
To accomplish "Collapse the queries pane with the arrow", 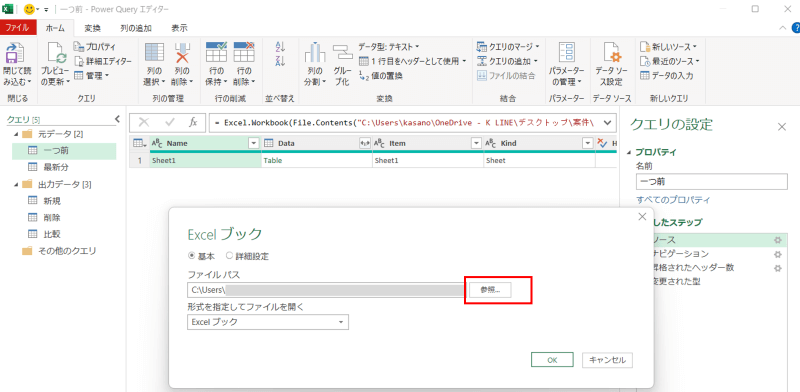I will pyautogui.click(x=117, y=119).
